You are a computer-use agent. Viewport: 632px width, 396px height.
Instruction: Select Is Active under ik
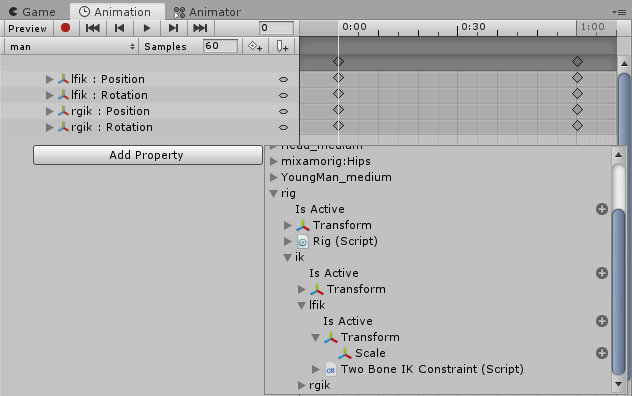pyautogui.click(x=334, y=273)
